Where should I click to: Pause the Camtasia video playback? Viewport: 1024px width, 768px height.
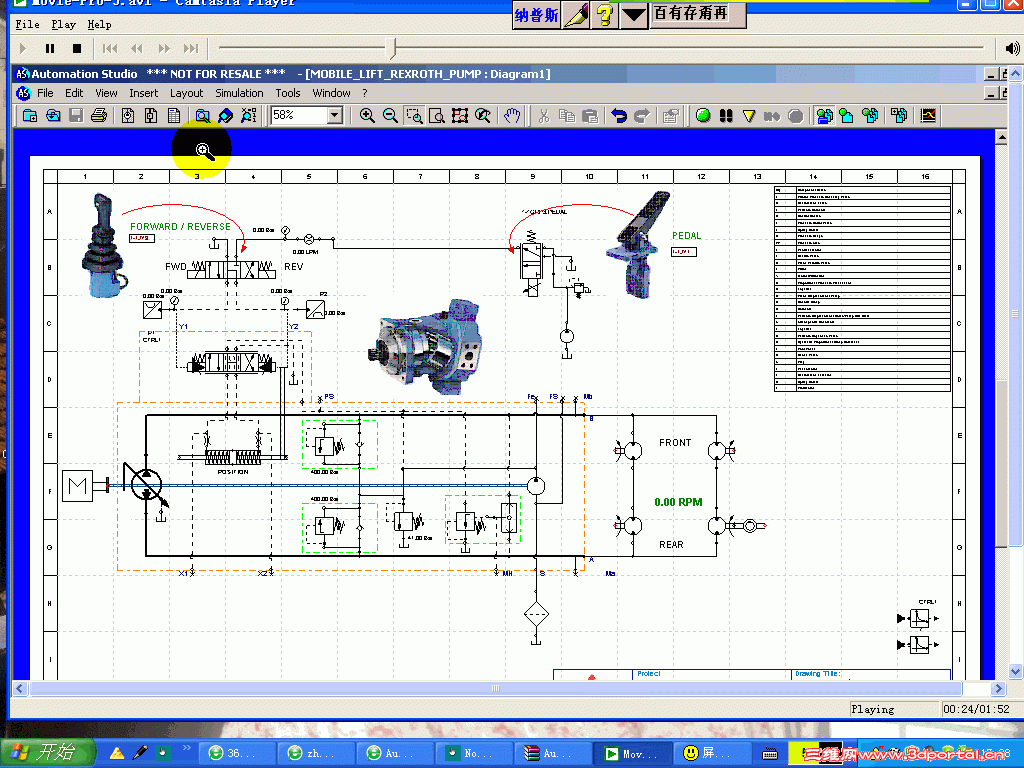[x=50, y=48]
